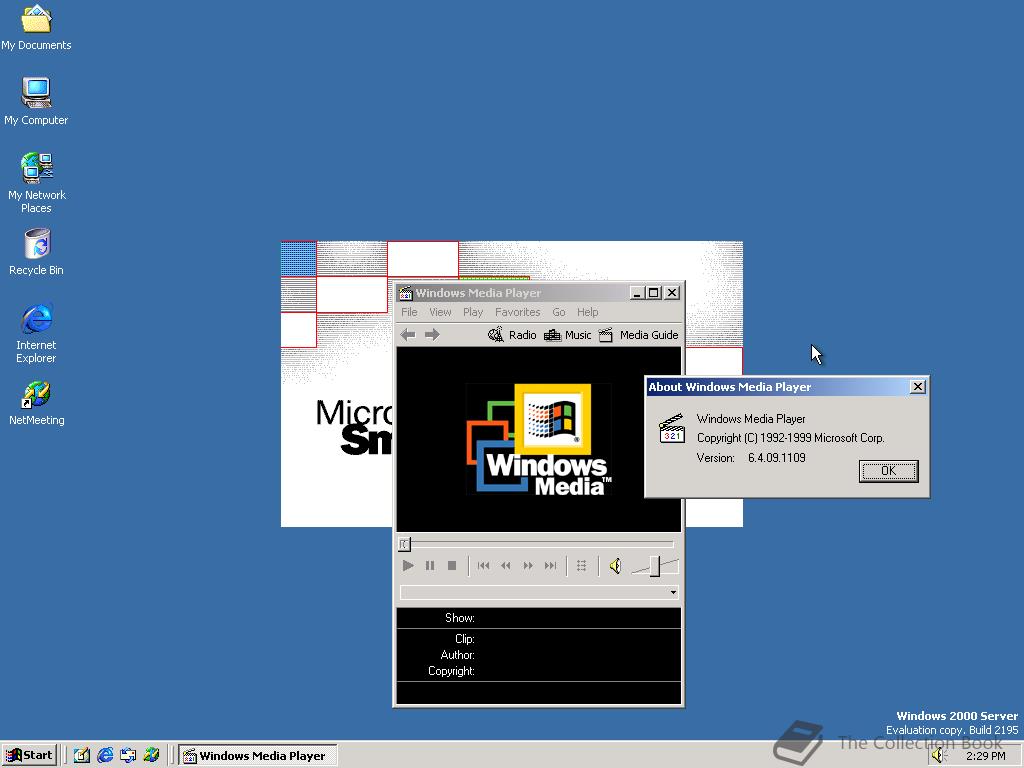The width and height of the screenshot is (1024, 768).
Task: Click the Preview playlist button
Action: pyautogui.click(x=581, y=566)
